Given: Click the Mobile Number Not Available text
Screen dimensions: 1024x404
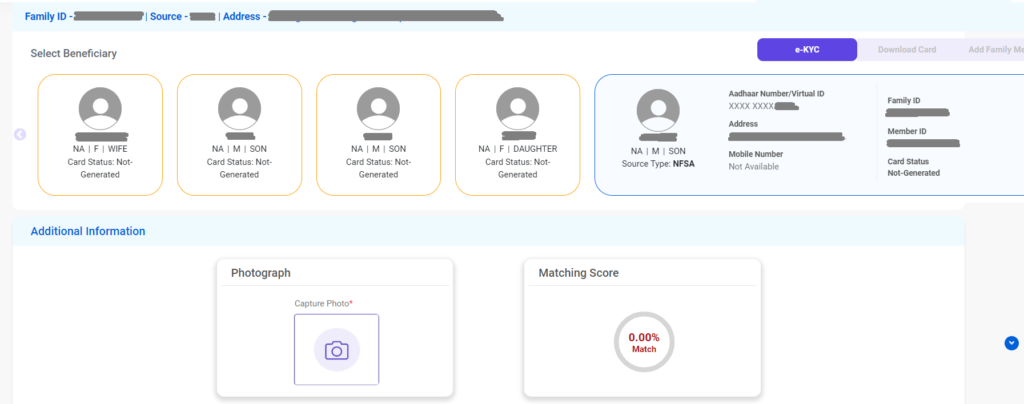Looking at the screenshot, I should [x=754, y=167].
